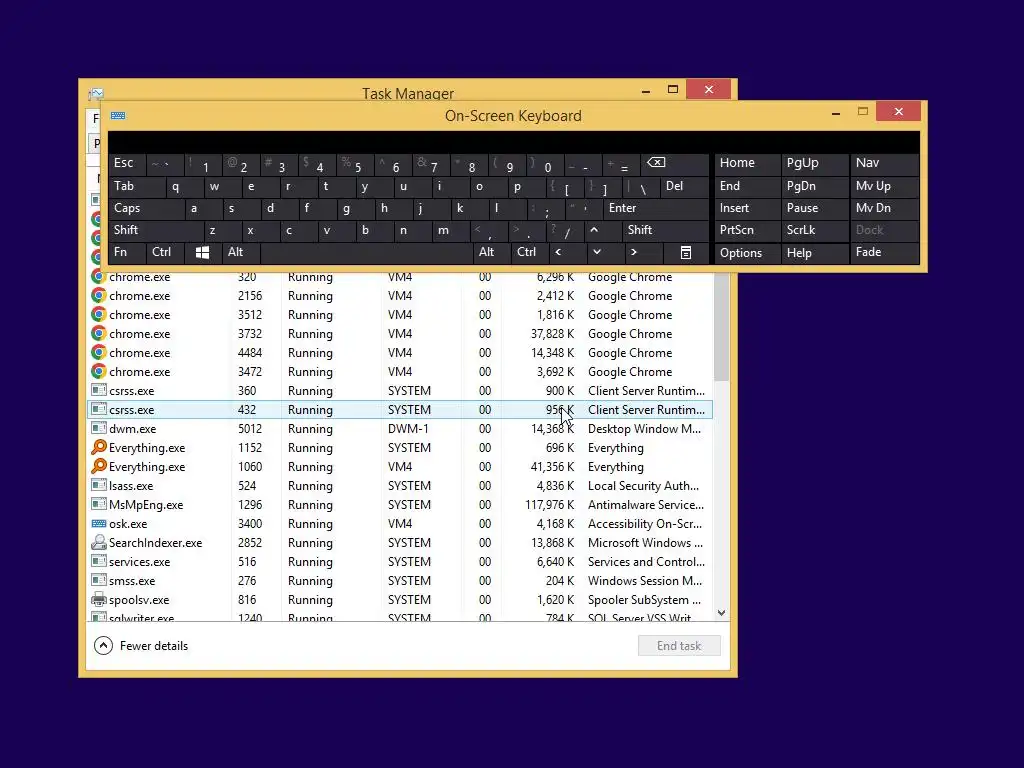Click the Task Manager title bar icon
The width and height of the screenshot is (1024, 768).
tap(96, 93)
